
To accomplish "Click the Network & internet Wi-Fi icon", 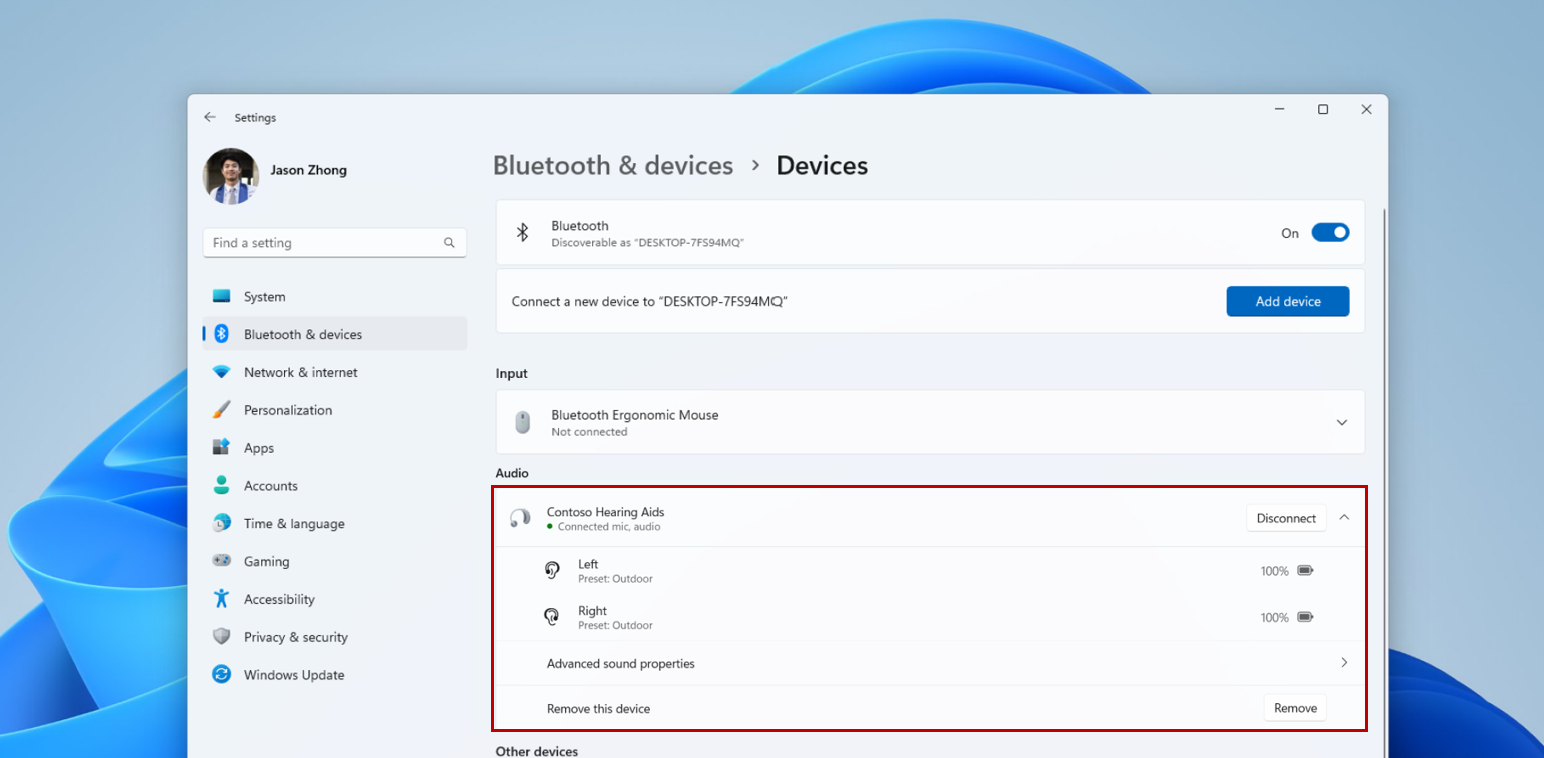I will pyautogui.click(x=222, y=372).
